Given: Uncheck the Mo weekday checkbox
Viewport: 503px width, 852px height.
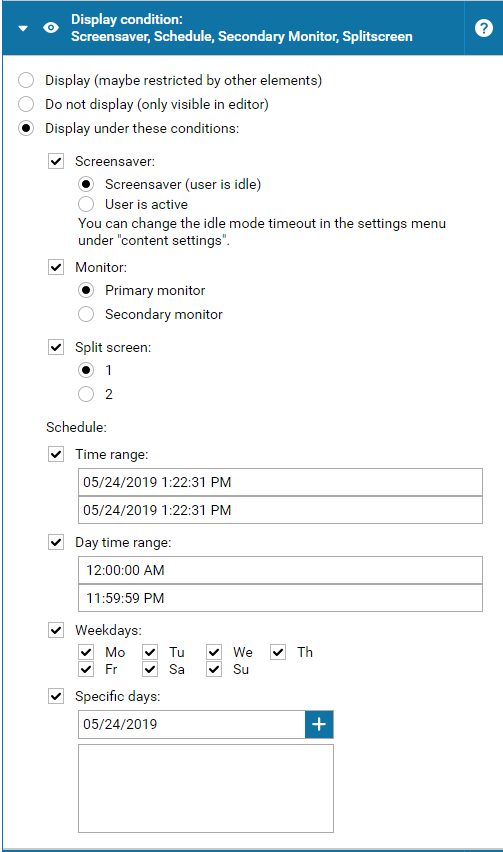Looking at the screenshot, I should pyautogui.click(x=86, y=652).
